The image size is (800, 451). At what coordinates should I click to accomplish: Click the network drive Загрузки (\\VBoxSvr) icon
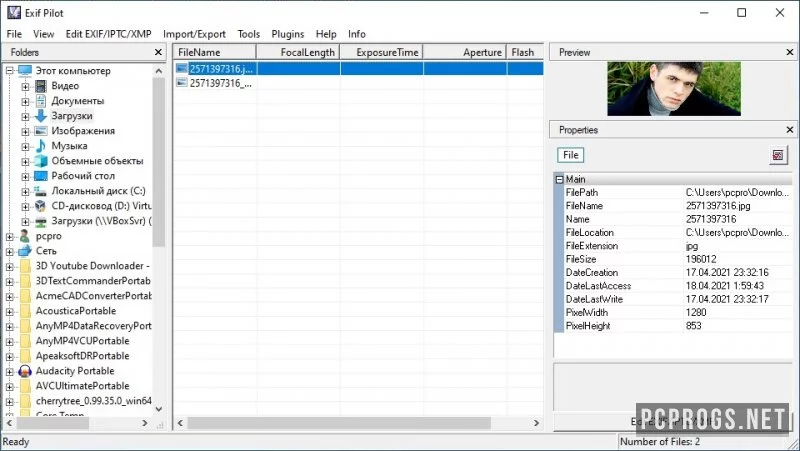(x=41, y=221)
